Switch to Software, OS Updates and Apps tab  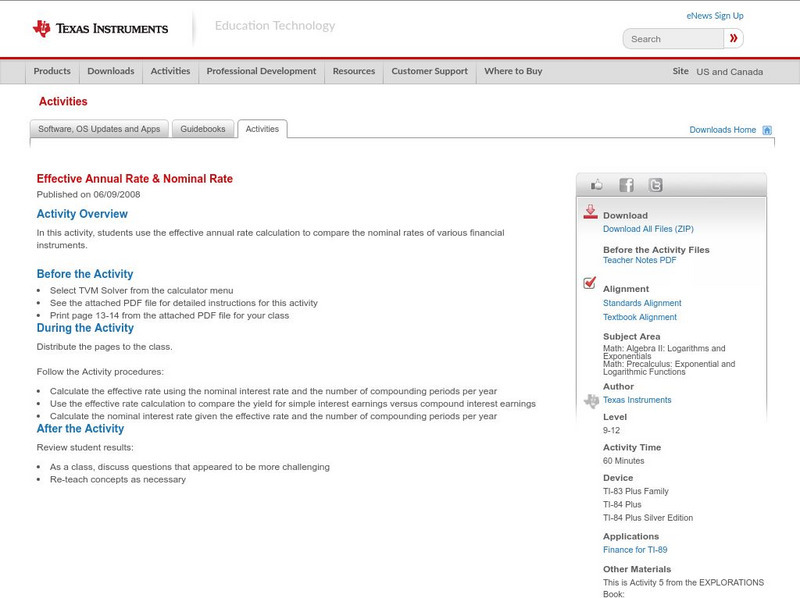[99, 129]
